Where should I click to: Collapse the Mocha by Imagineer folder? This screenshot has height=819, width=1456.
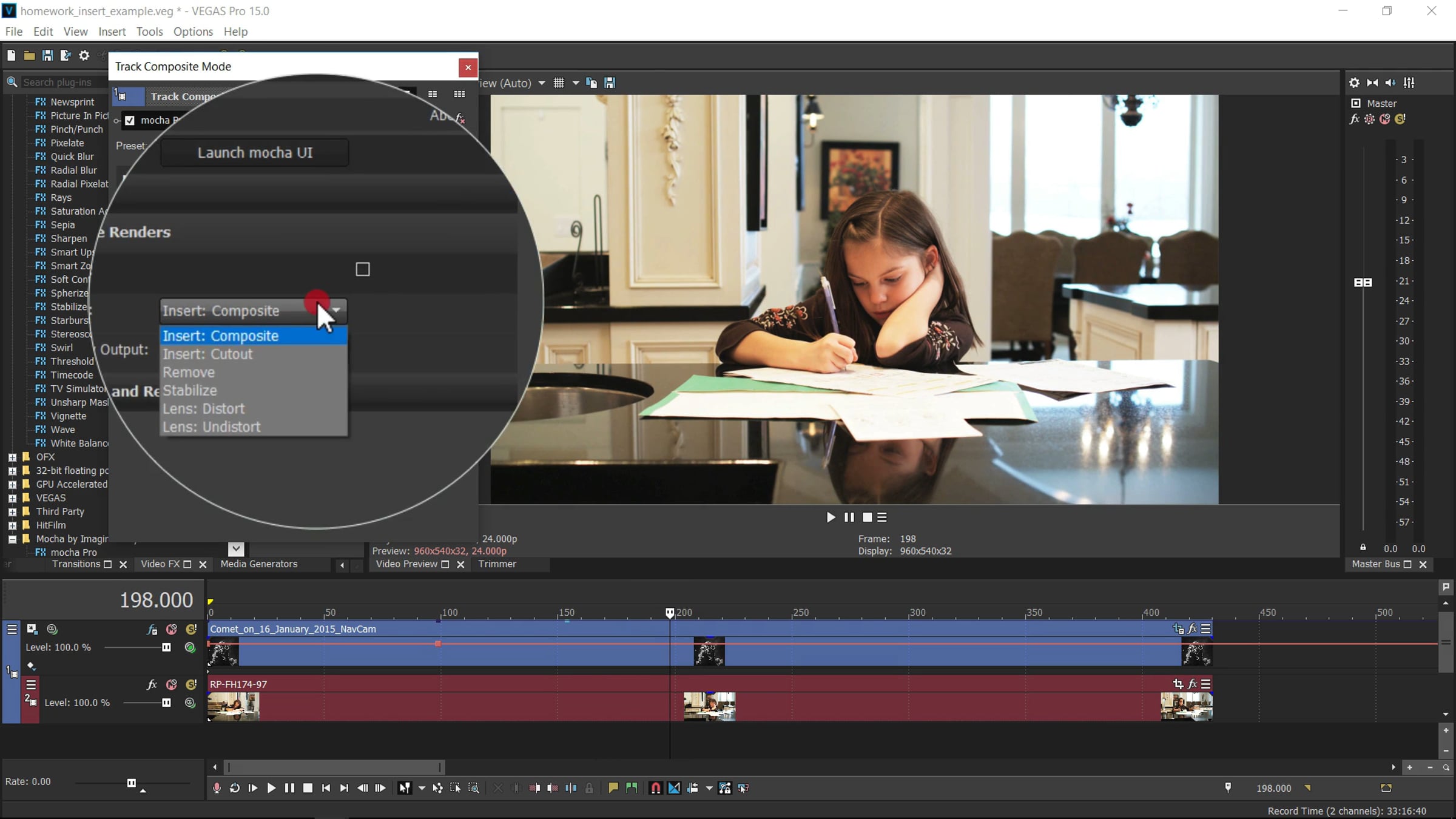[12, 539]
